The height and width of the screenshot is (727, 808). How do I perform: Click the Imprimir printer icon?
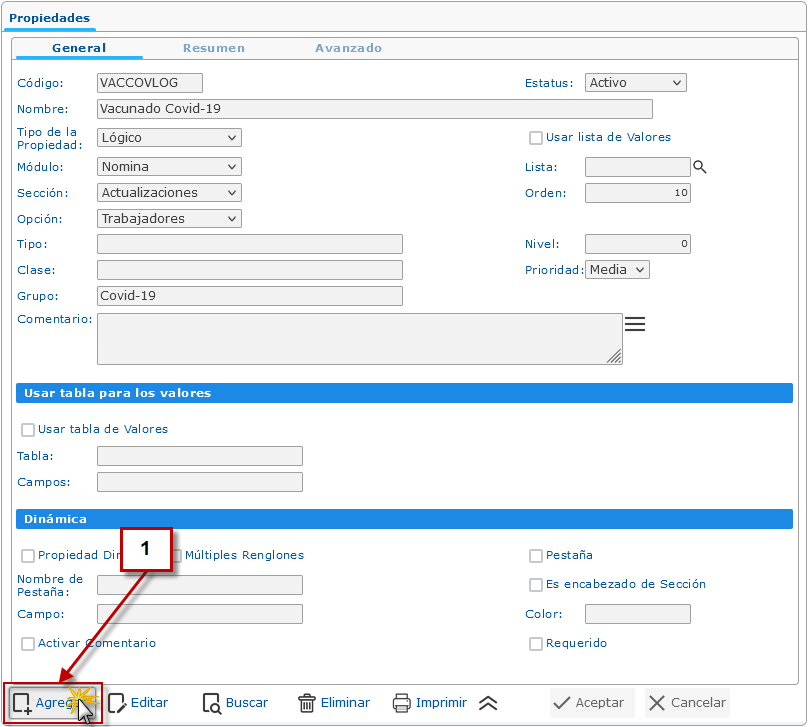coord(402,703)
